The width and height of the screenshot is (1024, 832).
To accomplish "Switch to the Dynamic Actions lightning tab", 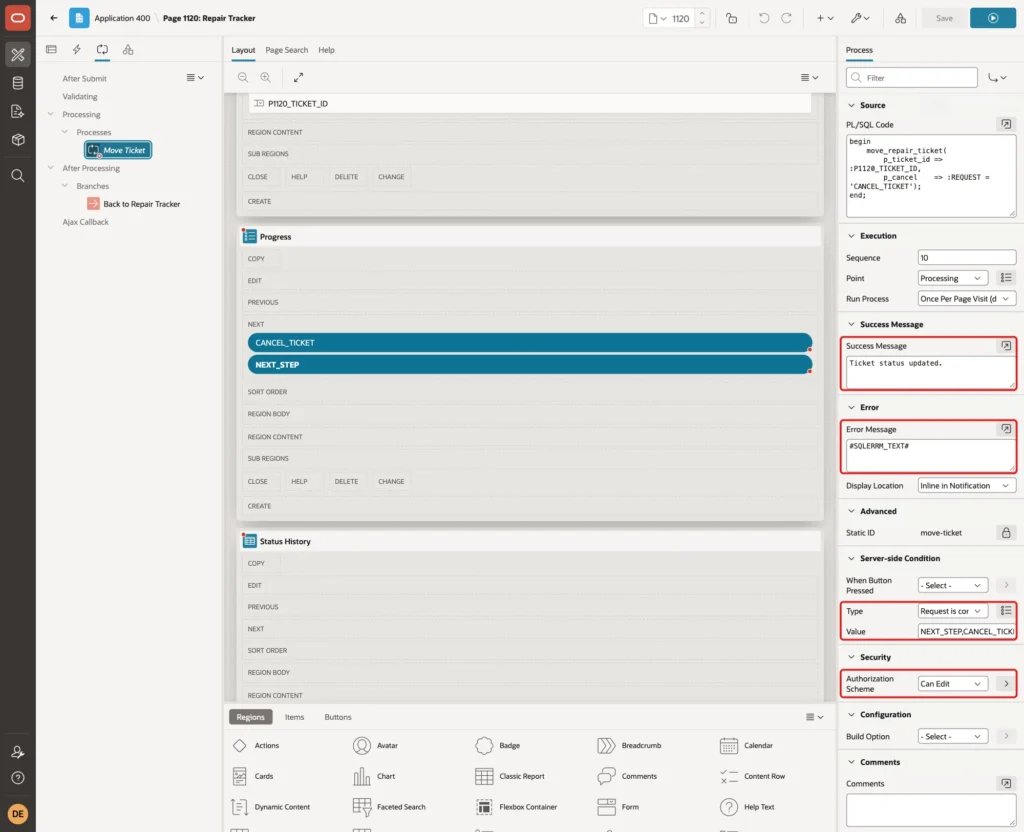I will click(x=76, y=50).
